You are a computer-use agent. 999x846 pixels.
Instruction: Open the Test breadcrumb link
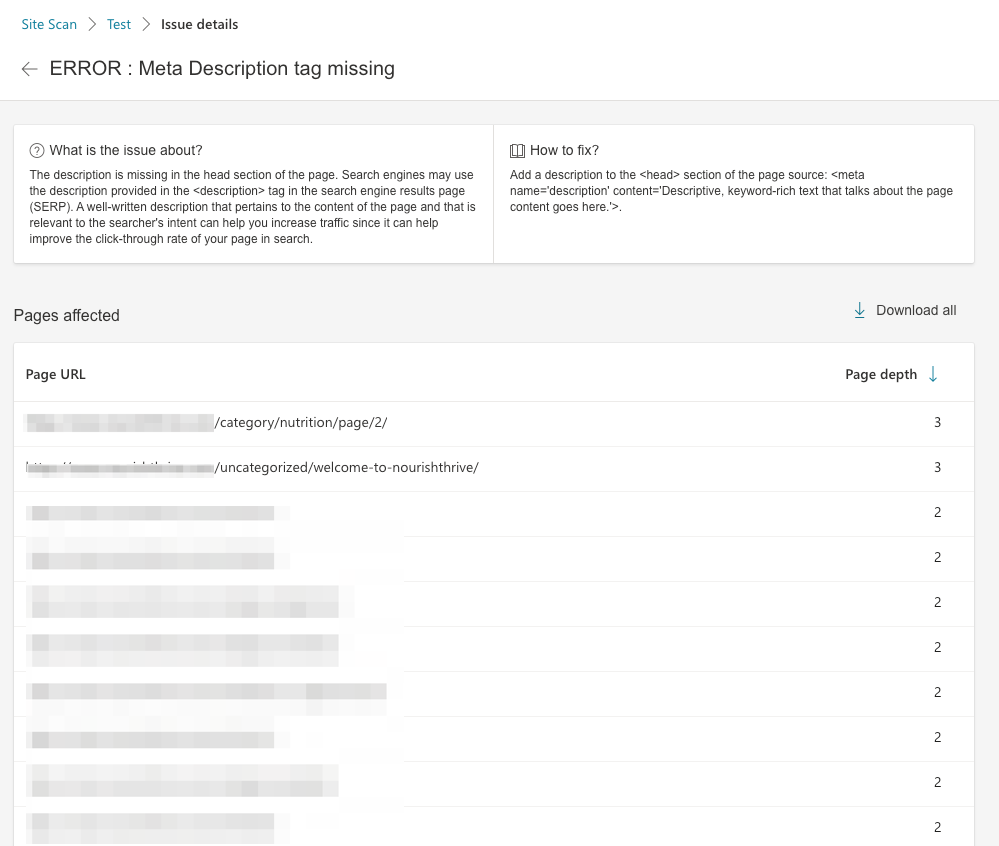tap(119, 24)
